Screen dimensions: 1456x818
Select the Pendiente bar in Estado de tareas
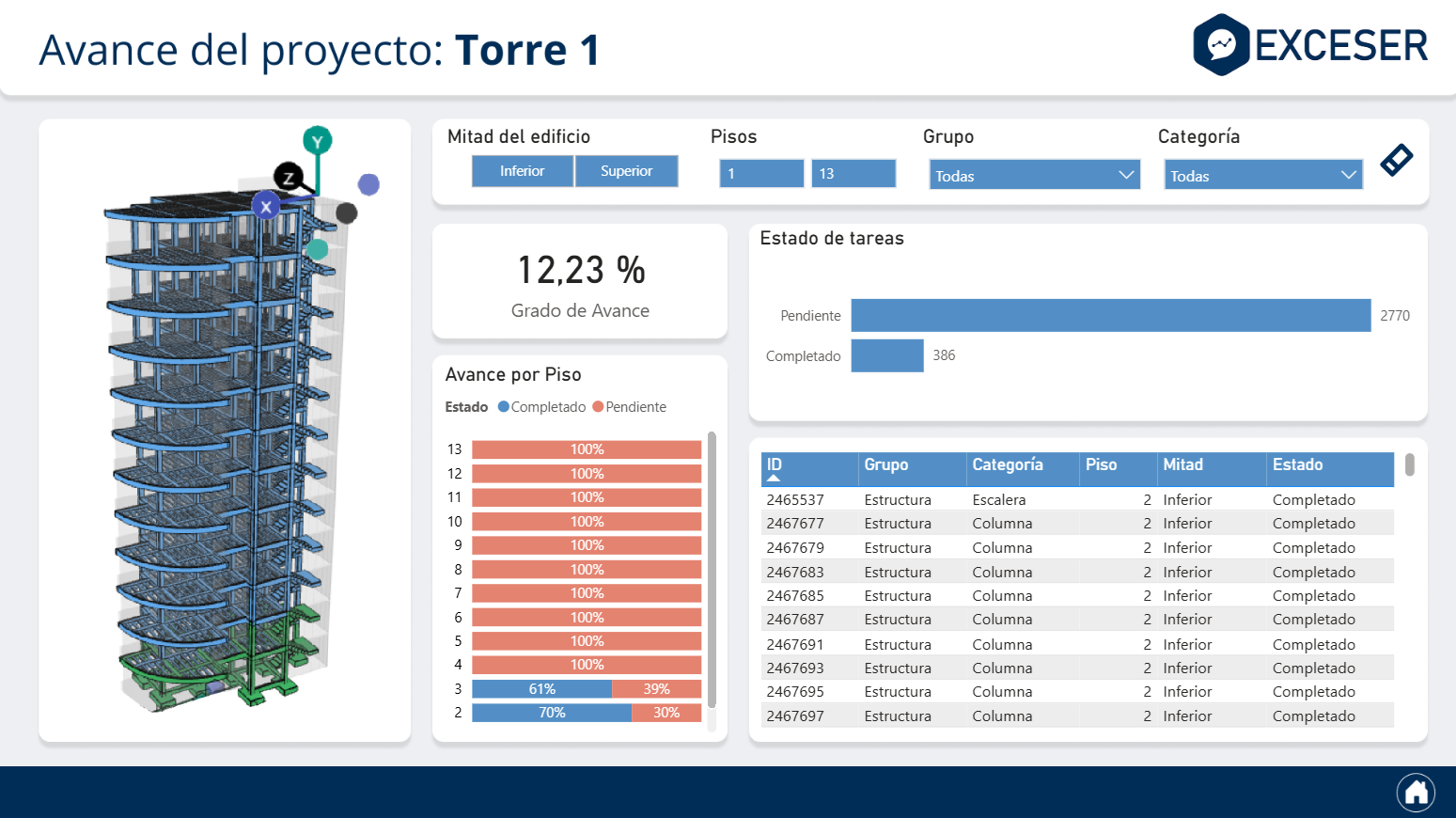coord(1110,316)
